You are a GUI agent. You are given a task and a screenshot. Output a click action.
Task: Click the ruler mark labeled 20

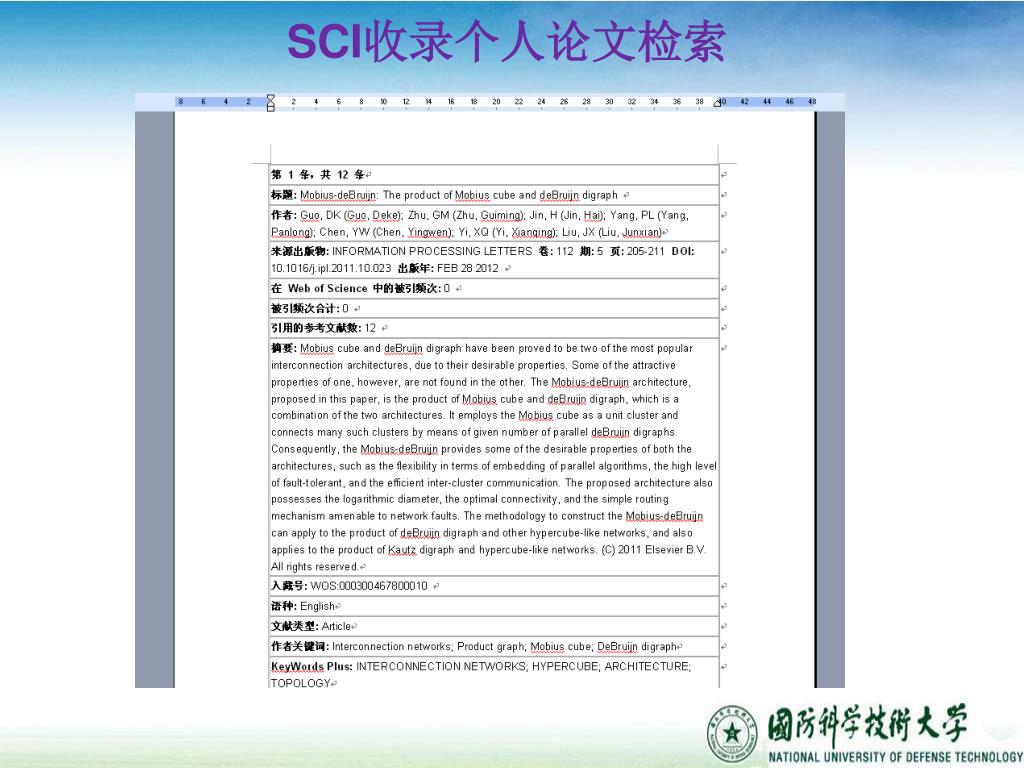(496, 102)
